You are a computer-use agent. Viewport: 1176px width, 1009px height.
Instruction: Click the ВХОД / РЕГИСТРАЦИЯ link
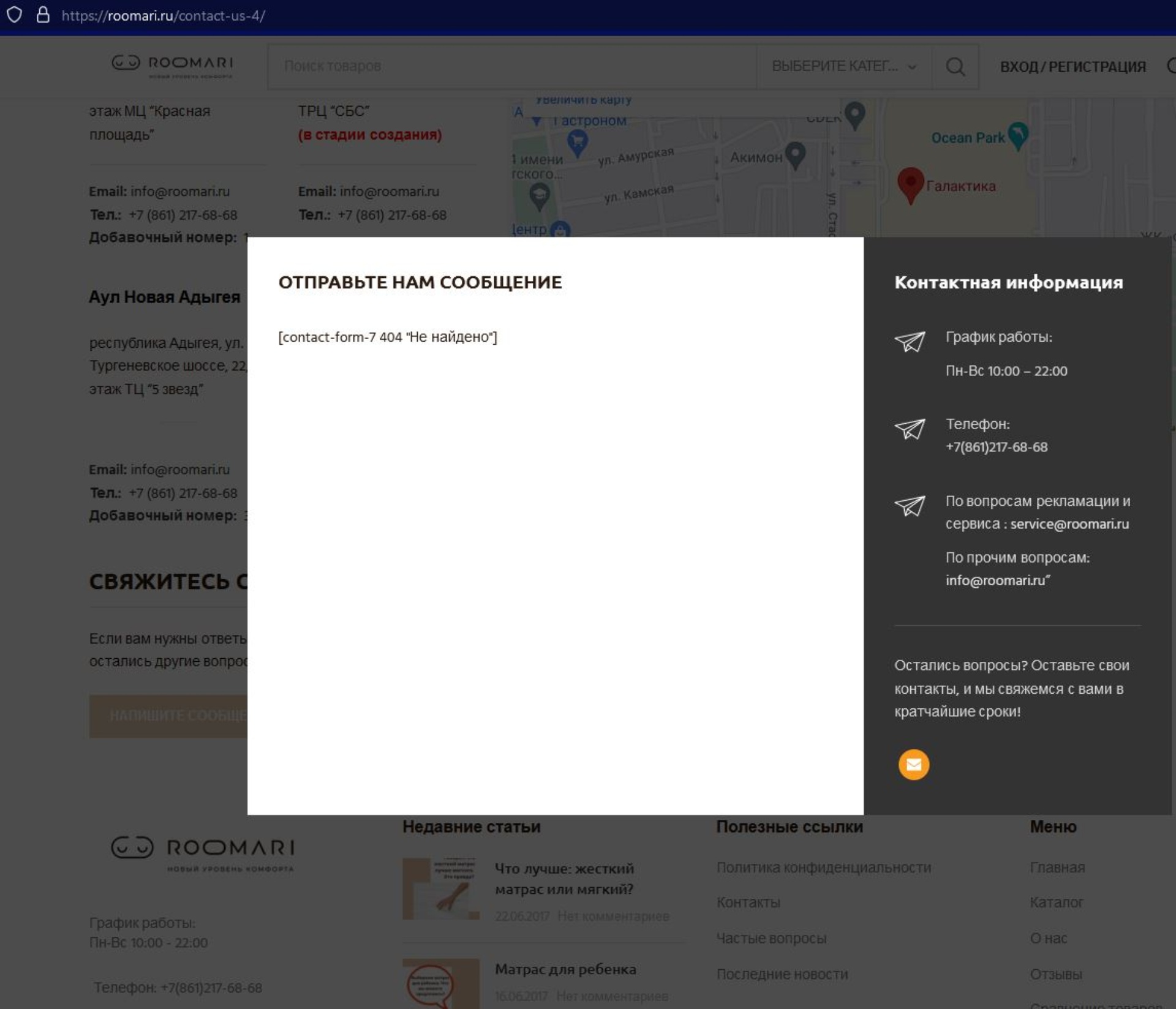(x=1072, y=67)
